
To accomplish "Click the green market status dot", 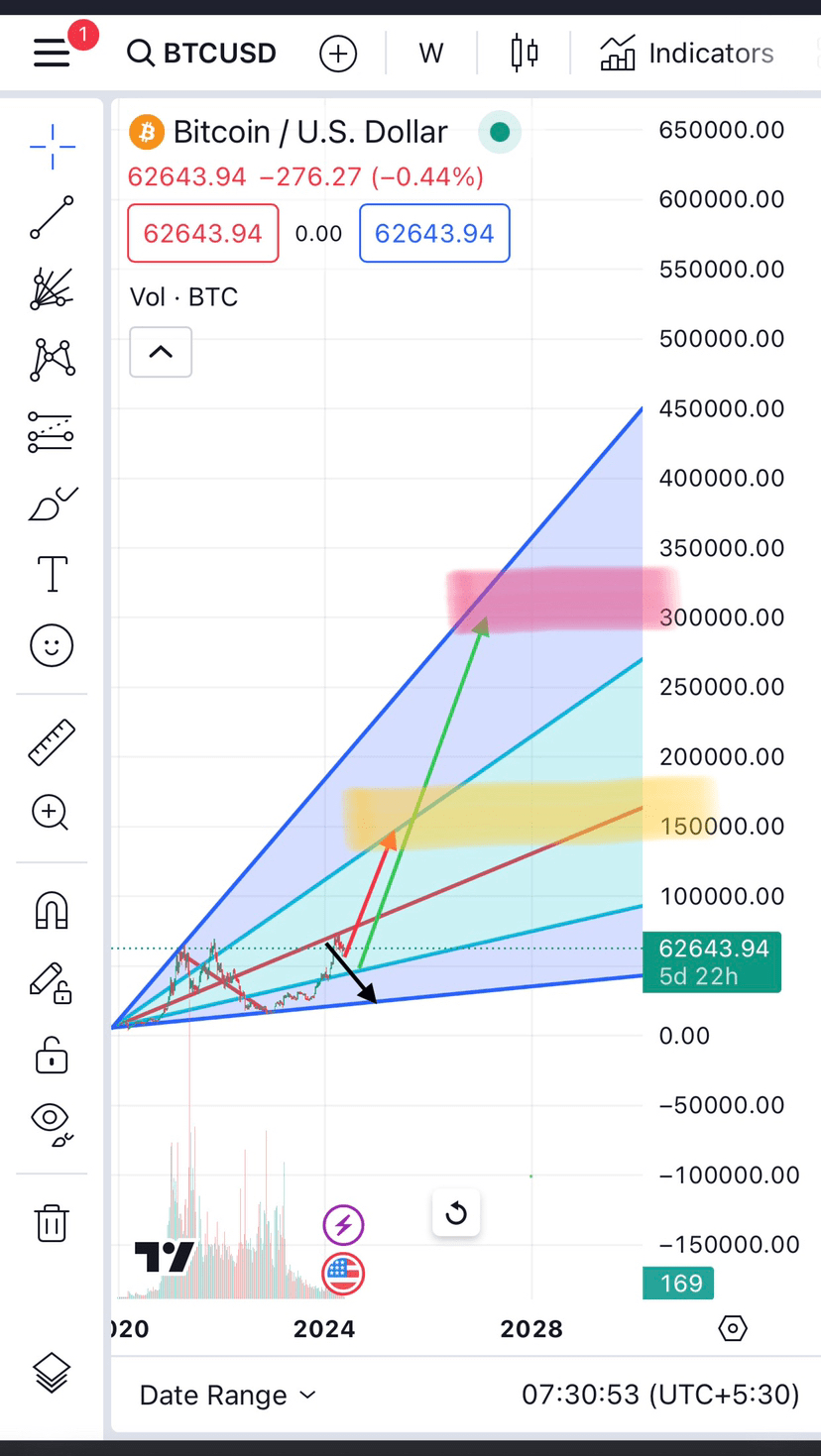I will tap(500, 132).
